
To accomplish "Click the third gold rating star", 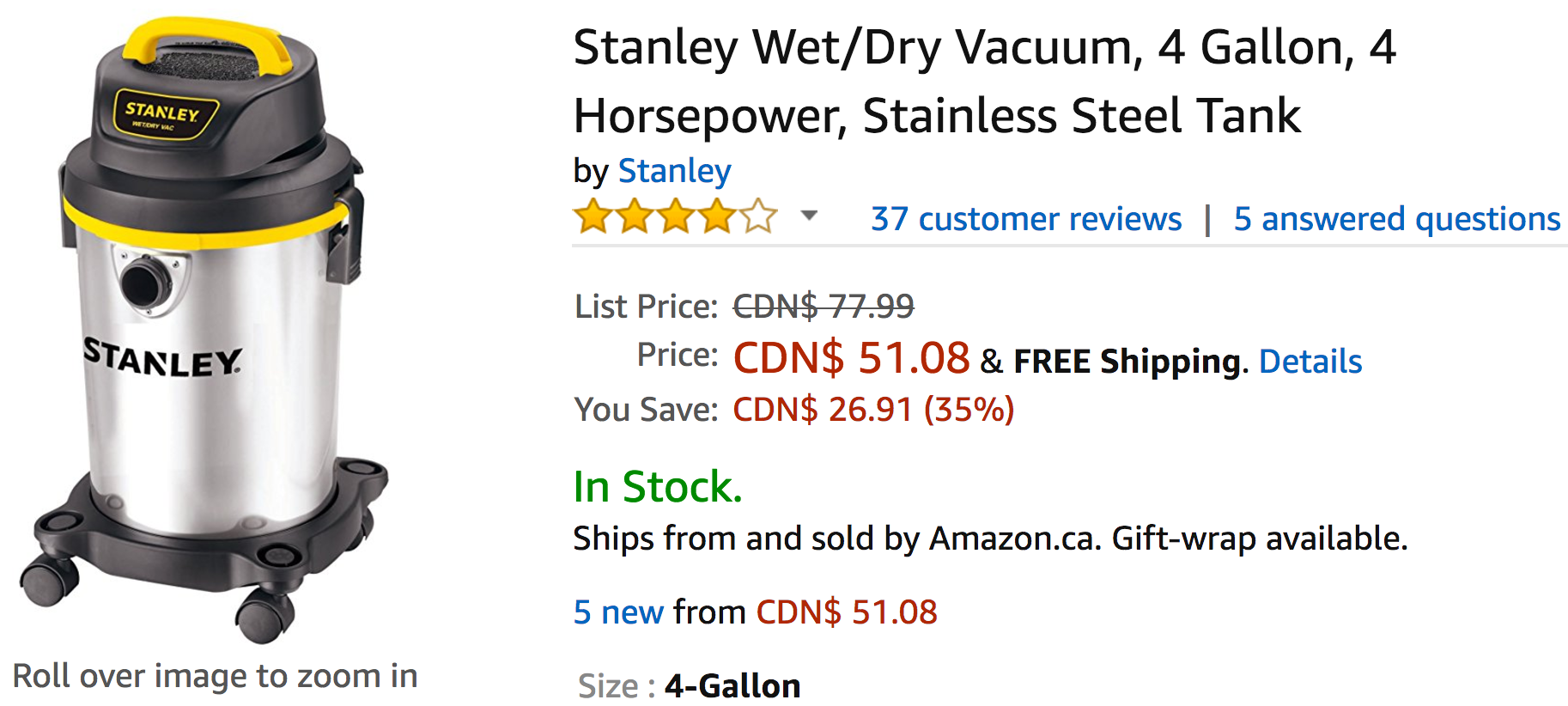I will (676, 216).
